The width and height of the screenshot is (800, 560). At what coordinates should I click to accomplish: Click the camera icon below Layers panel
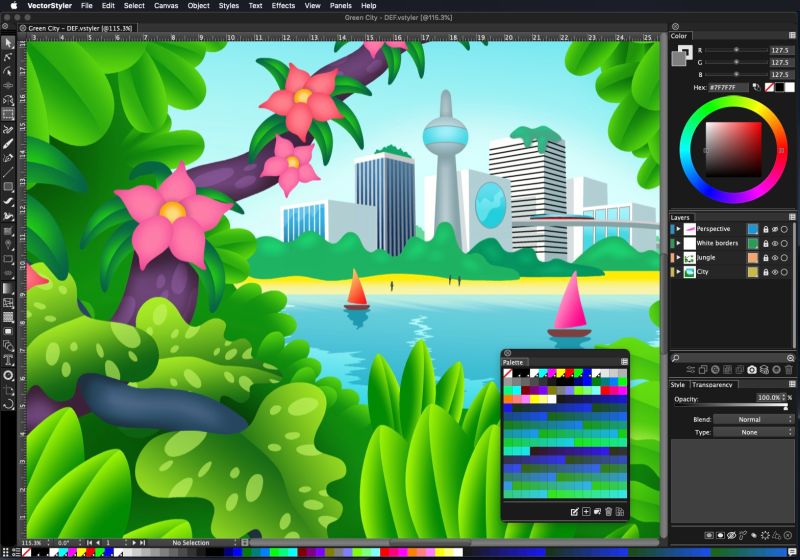752,370
